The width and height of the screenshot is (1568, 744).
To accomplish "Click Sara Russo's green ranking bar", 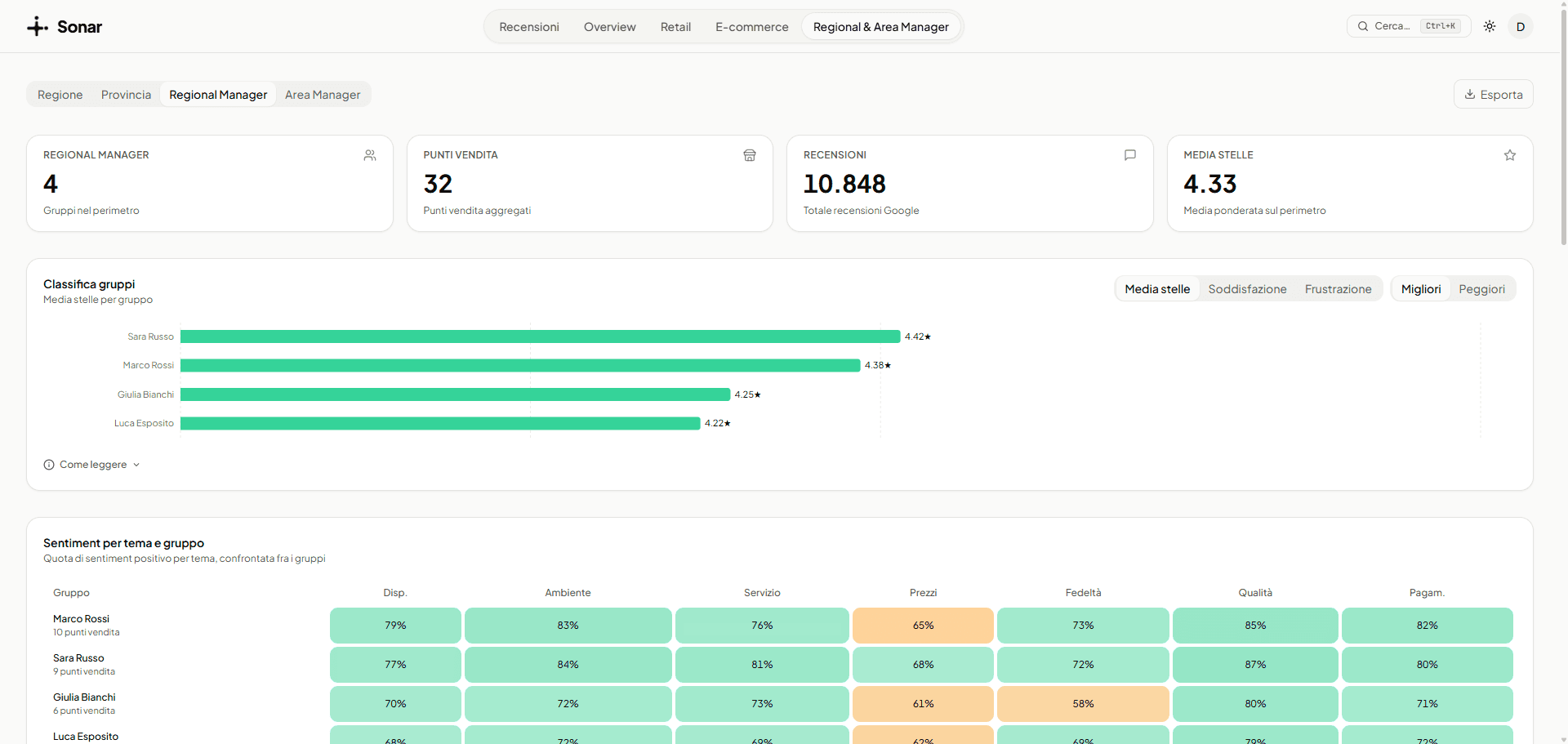I will (540, 336).
